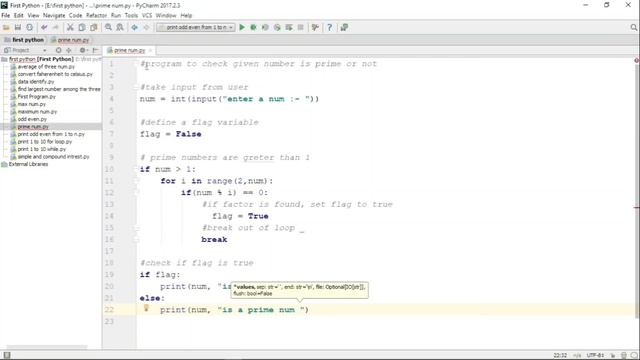This screenshot has width=640, height=360.
Task: Select simple and compound intrest.py file
Action: click(53, 157)
